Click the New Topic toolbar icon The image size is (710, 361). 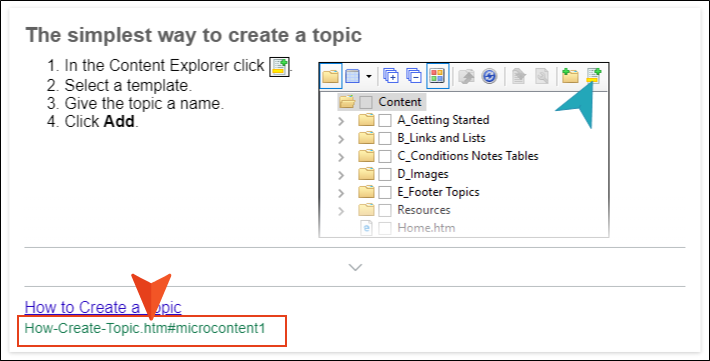[x=593, y=76]
